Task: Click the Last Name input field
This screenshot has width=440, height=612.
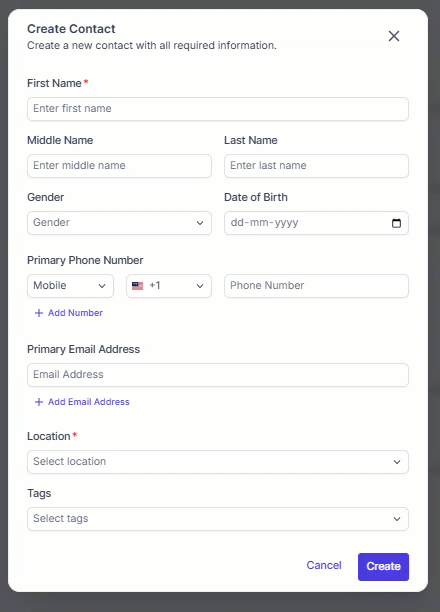Action: (x=316, y=166)
